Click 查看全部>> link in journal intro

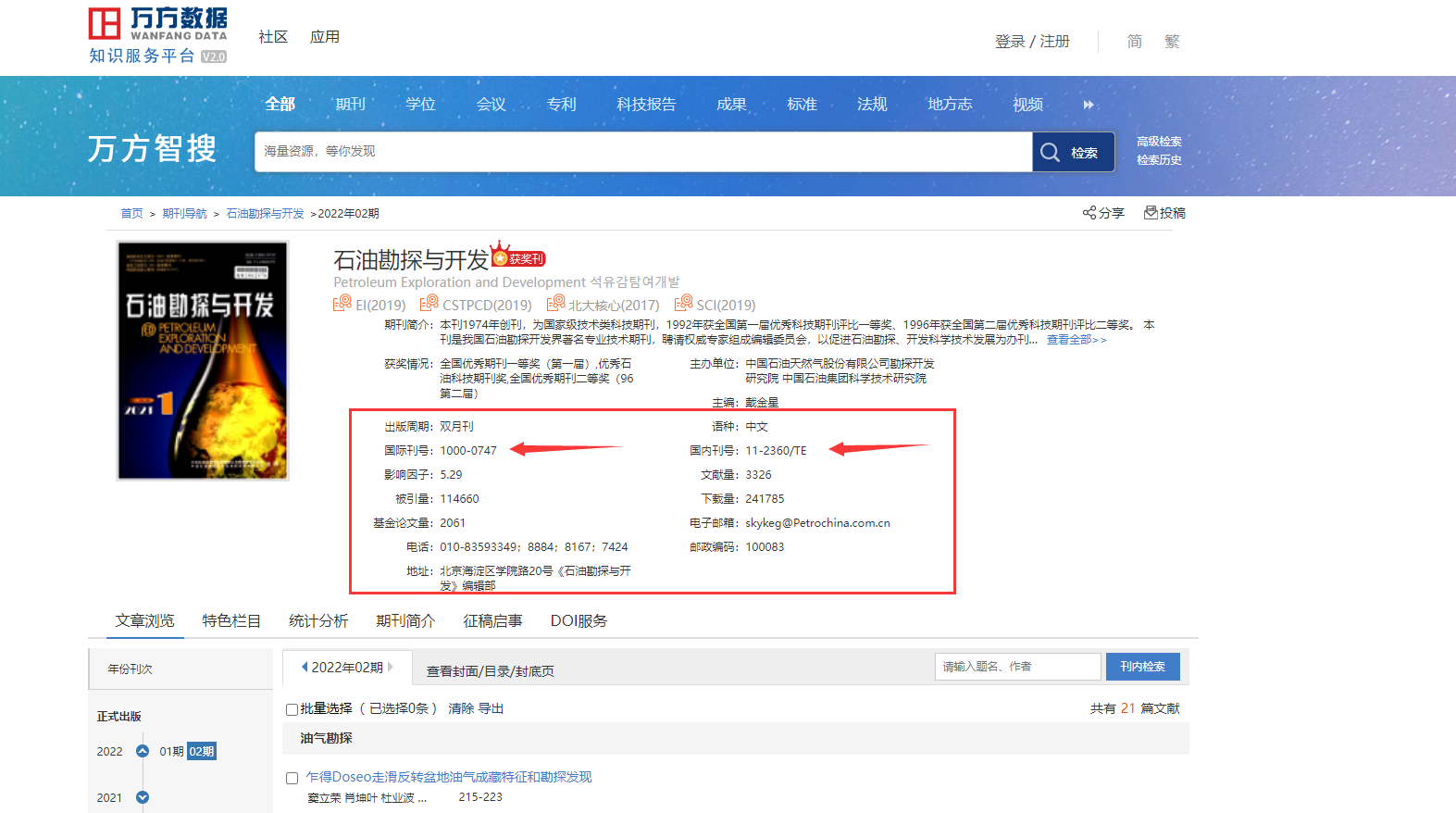tap(1076, 340)
